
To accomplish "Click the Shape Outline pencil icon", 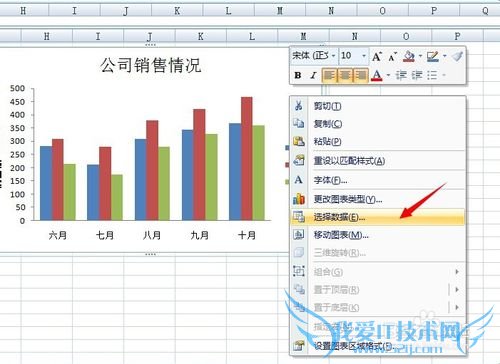I will [433, 56].
